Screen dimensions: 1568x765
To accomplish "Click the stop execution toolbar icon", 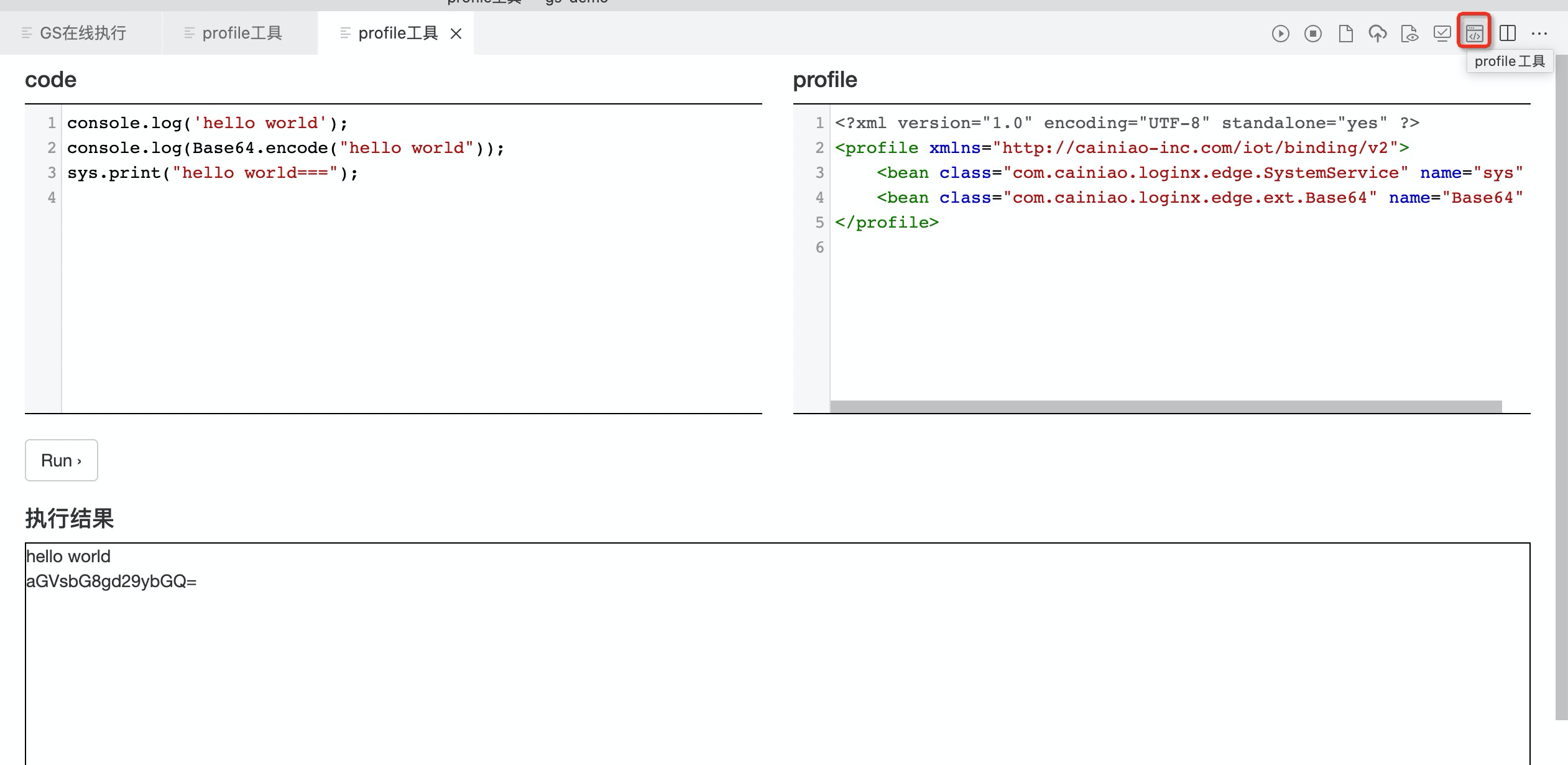I will click(1313, 34).
